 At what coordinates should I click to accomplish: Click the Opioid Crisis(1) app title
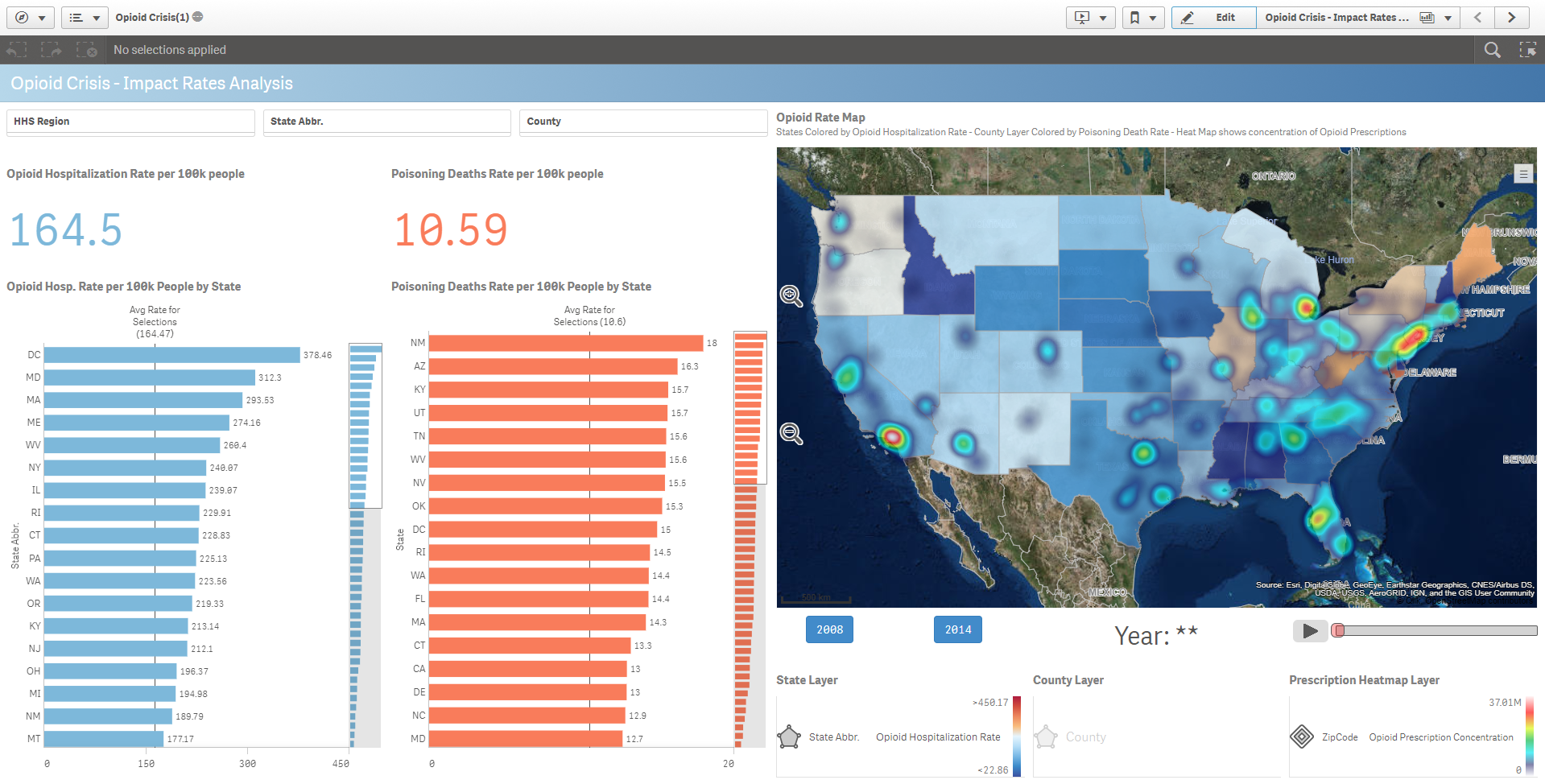coord(152,17)
